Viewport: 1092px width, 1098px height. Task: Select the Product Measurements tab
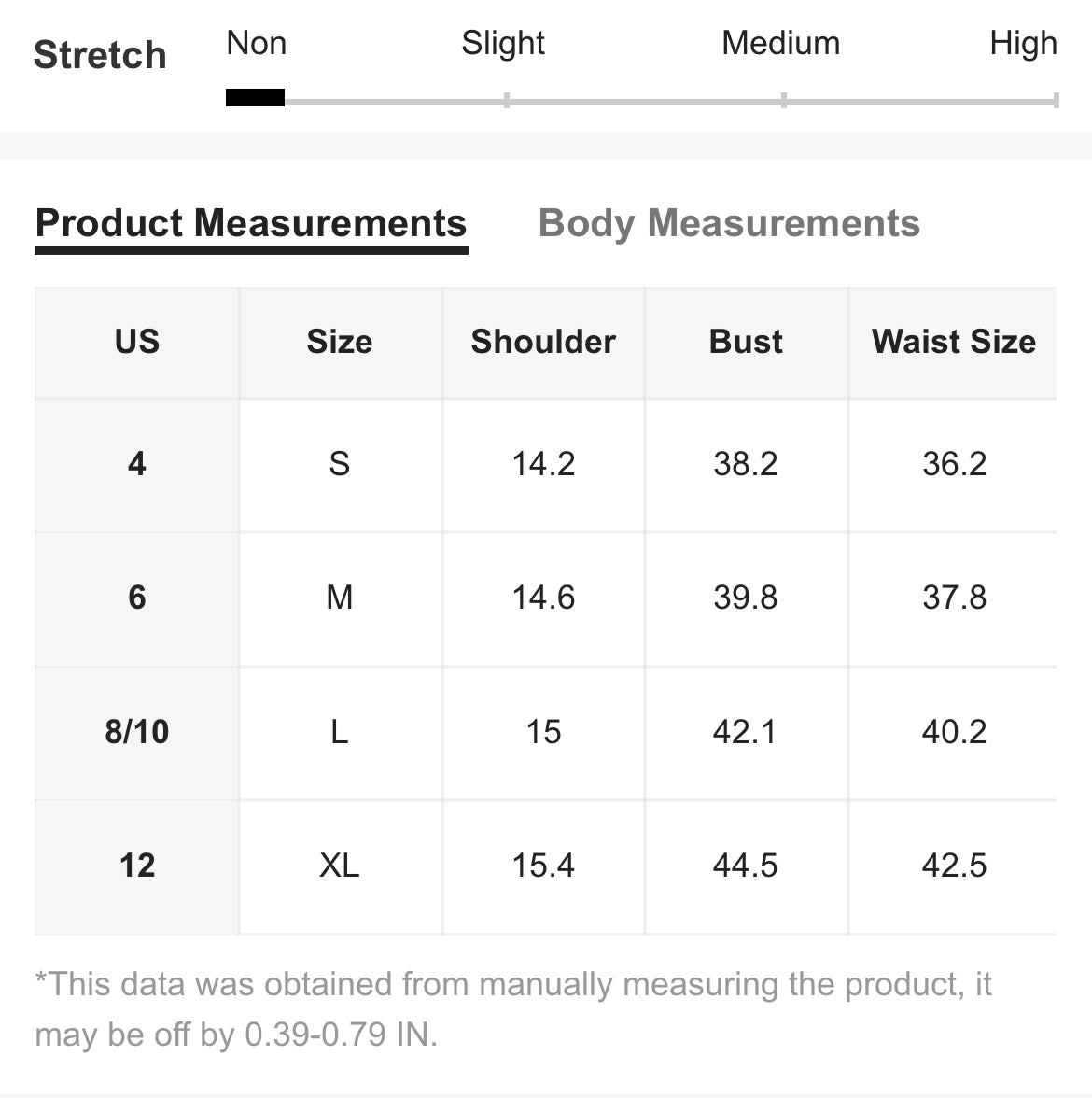[251, 224]
